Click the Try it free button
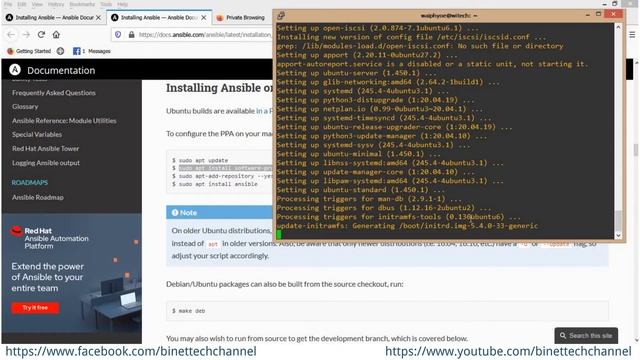Viewport: 640px width, 360px height. coord(35,308)
